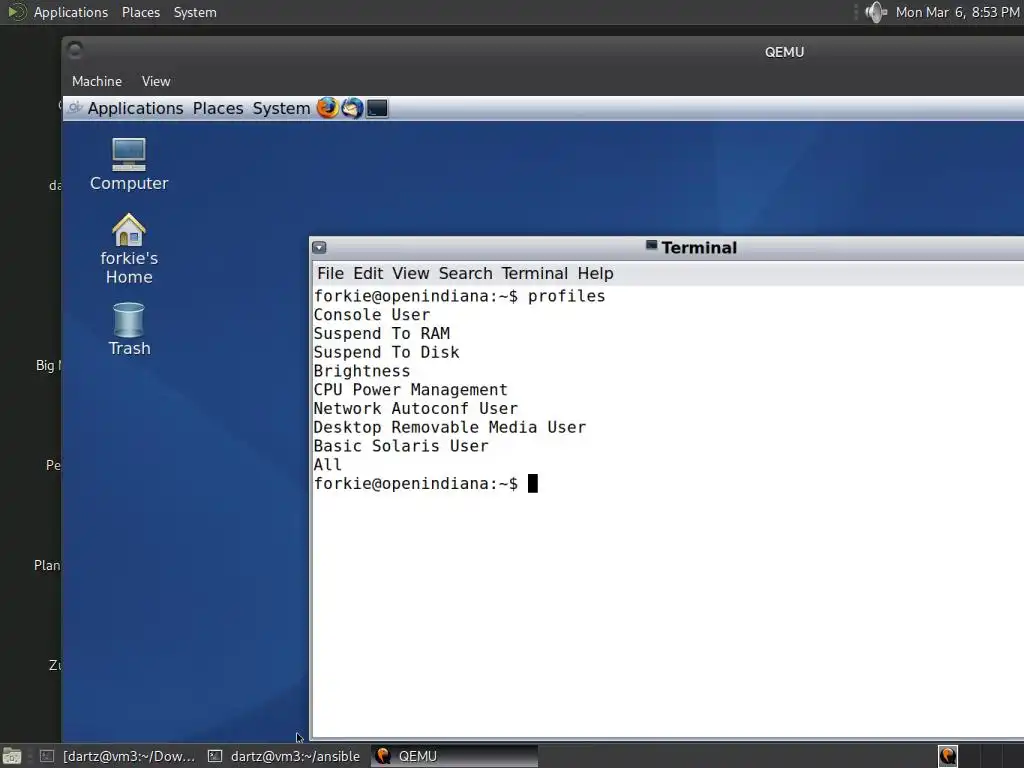Click host Applications menu logo icon in top panel
The image size is (1024, 768).
[x=17, y=12]
